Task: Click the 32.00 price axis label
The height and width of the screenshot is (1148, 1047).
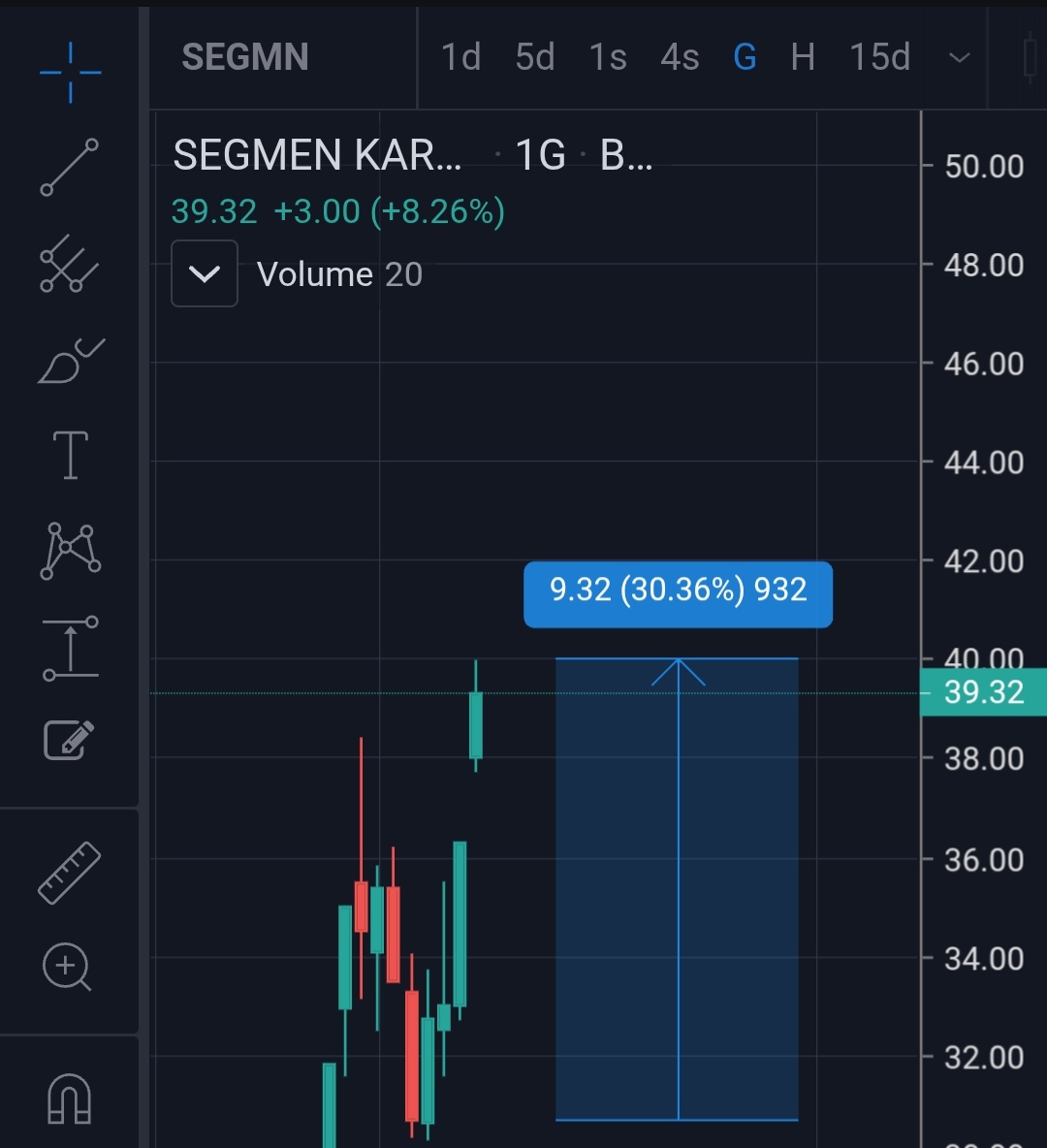Action: [x=984, y=1057]
